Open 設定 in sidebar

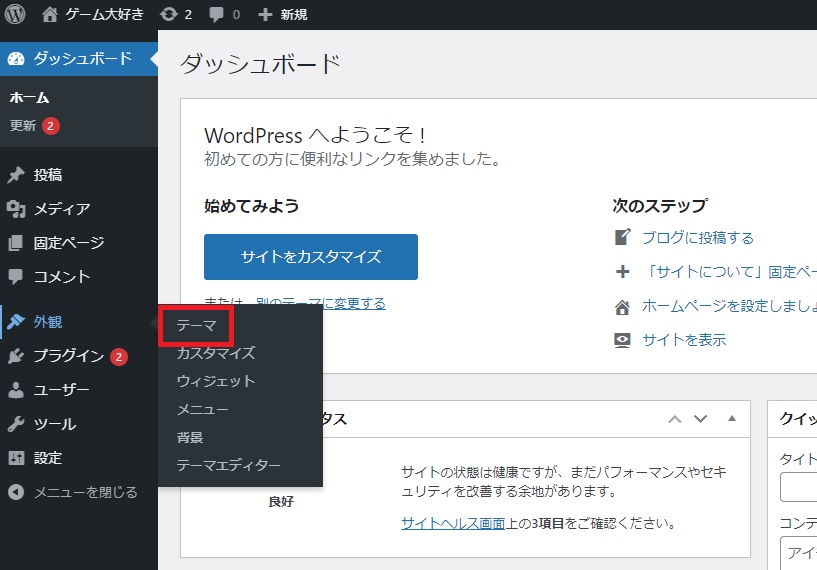coord(48,458)
